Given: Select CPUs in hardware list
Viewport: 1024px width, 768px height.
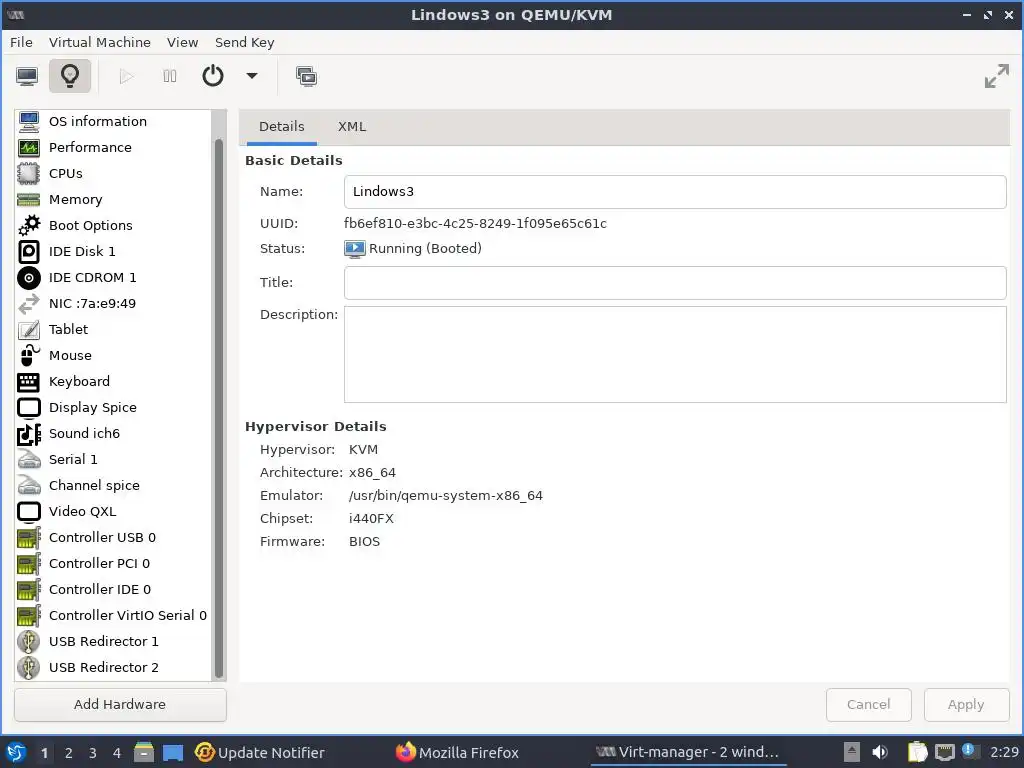Looking at the screenshot, I should [x=113, y=174].
